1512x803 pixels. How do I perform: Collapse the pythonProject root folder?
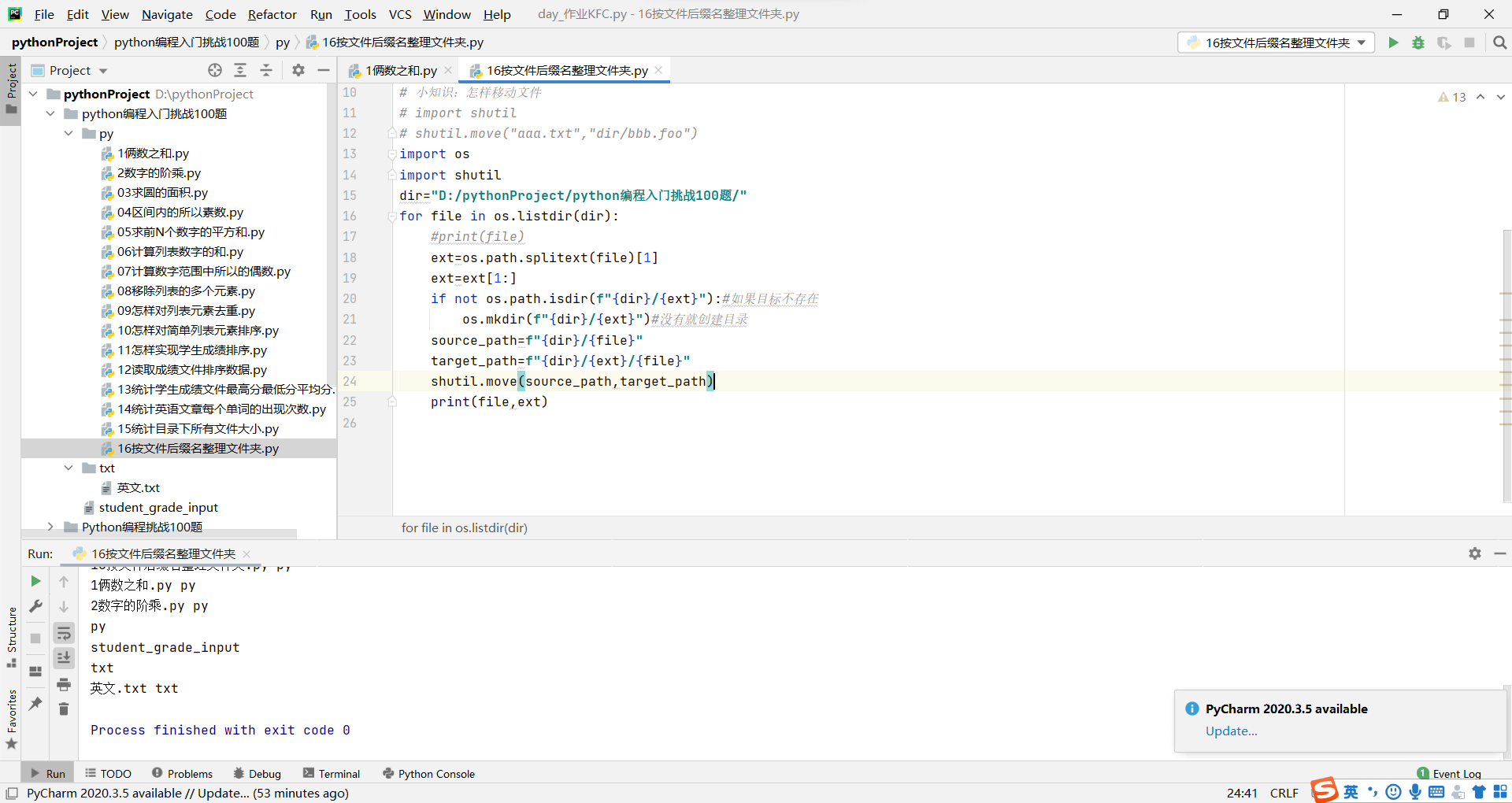[x=33, y=94]
